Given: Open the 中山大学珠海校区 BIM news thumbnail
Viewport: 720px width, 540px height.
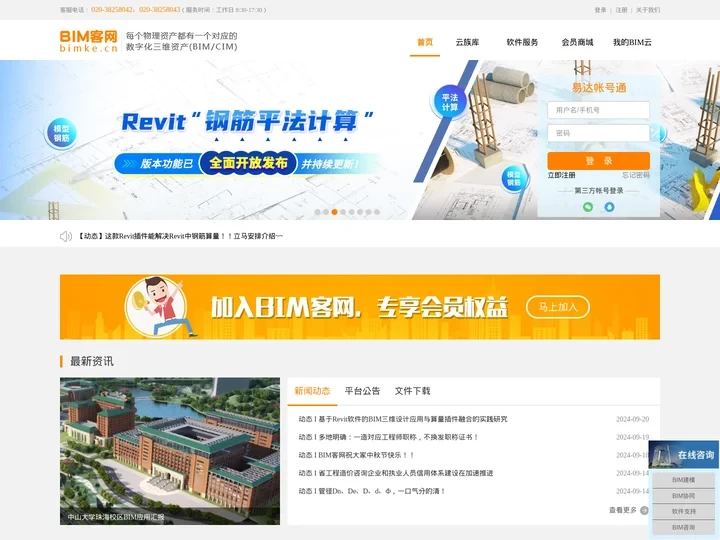Looking at the screenshot, I should pos(170,451).
